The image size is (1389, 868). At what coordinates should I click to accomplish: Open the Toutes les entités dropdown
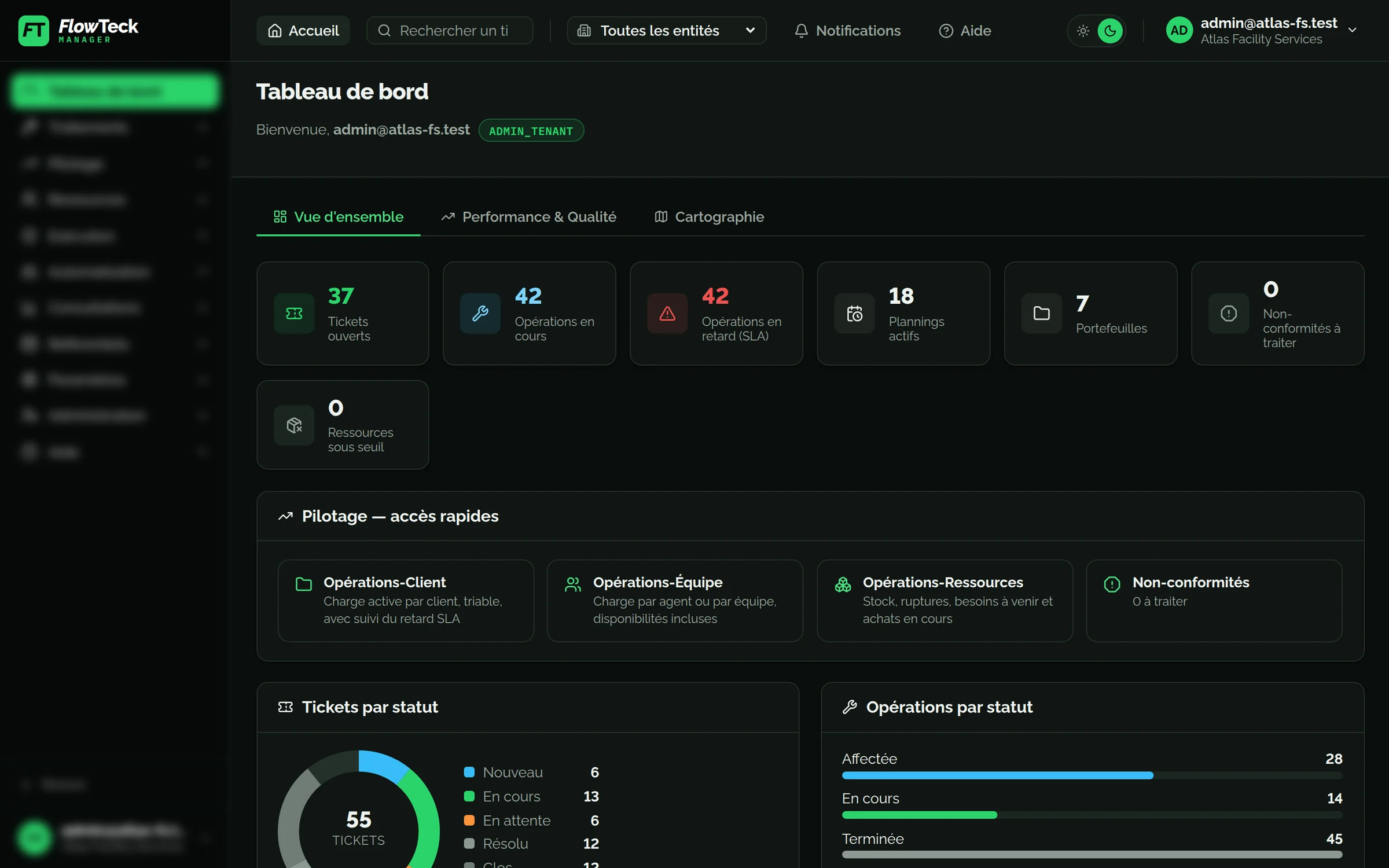click(x=667, y=30)
